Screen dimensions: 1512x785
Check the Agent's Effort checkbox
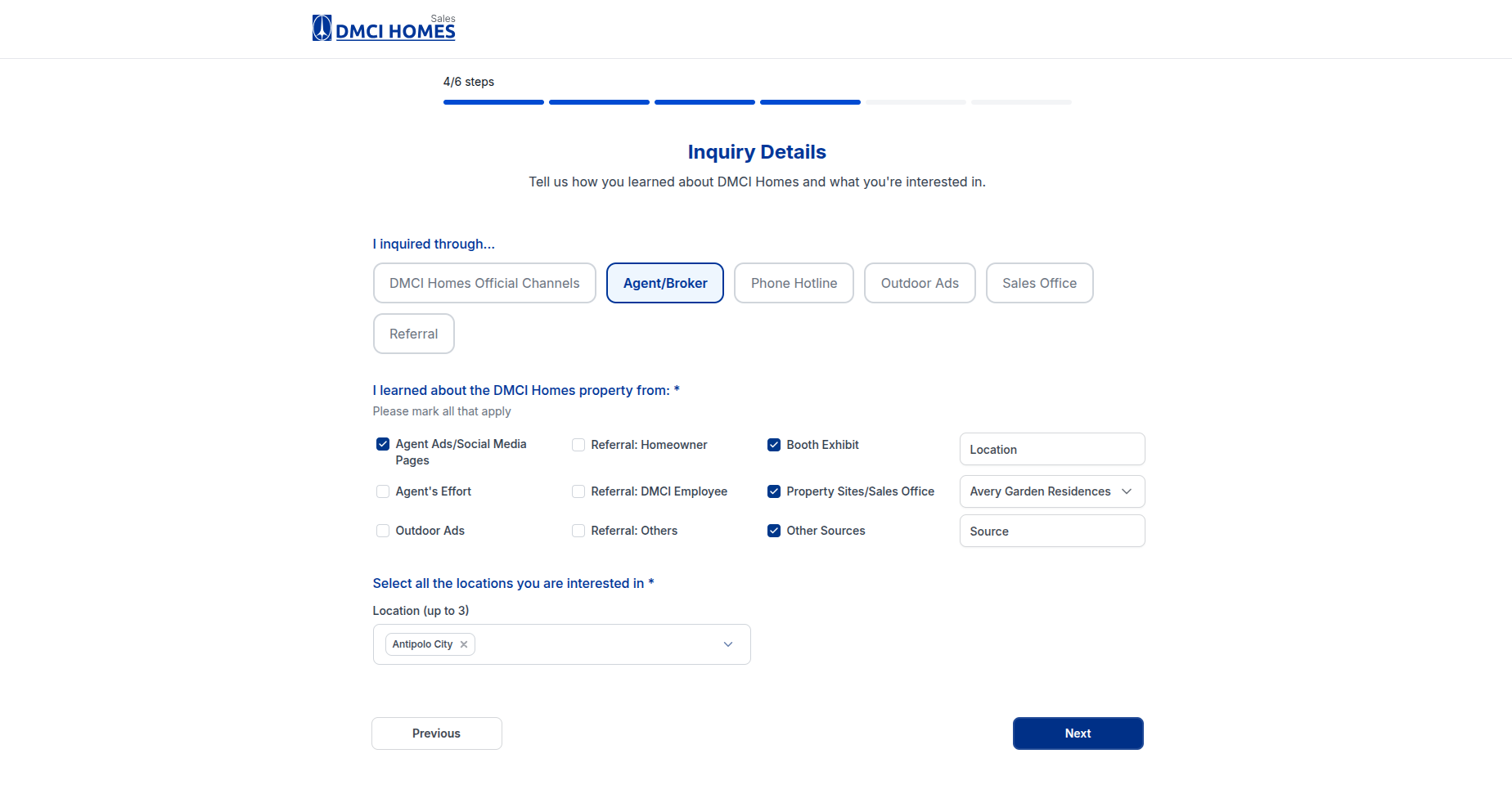click(x=383, y=491)
